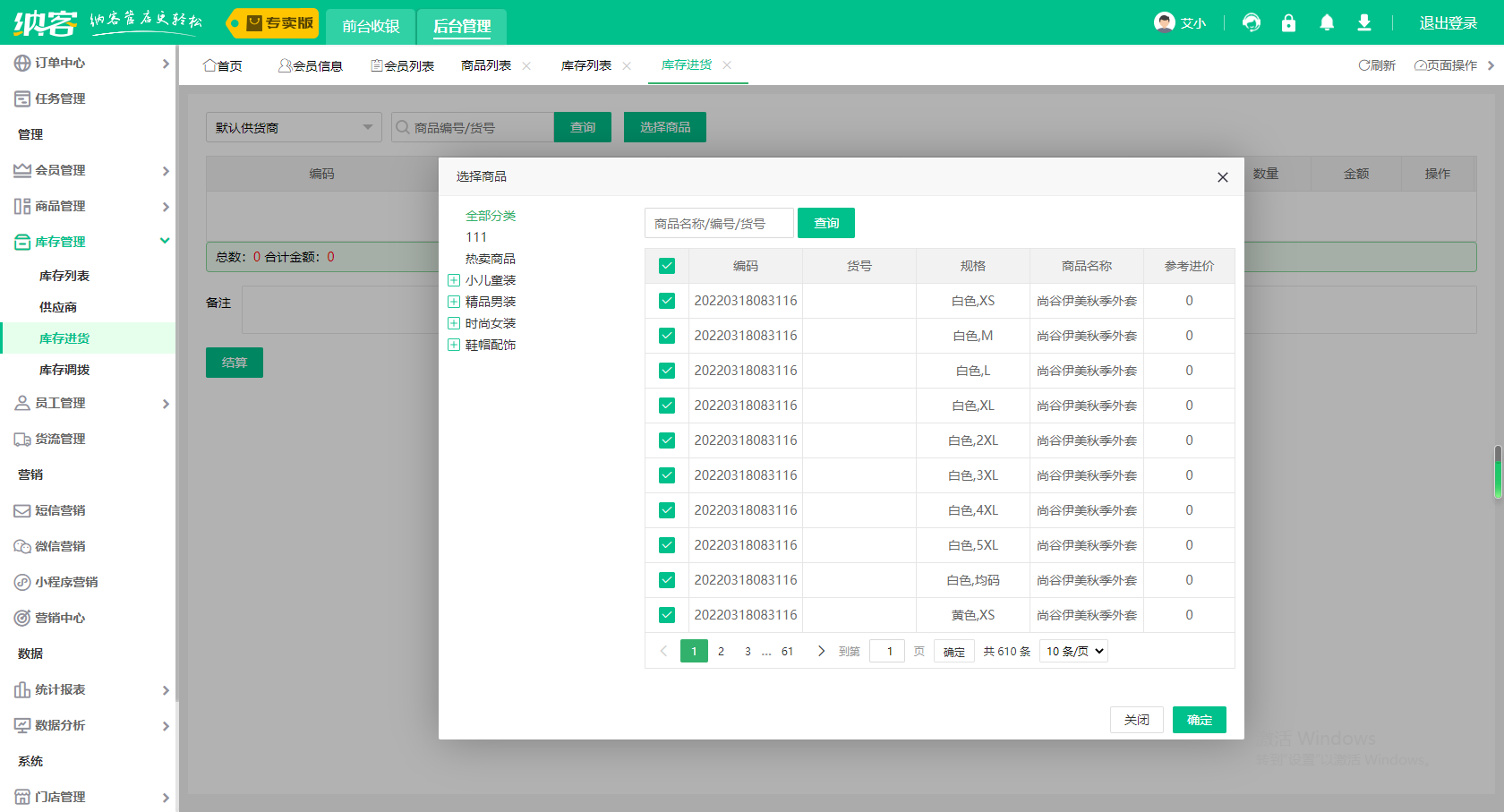Switch to the 前台收银 tab
Viewport: 1504px width, 812px height.
371,26
